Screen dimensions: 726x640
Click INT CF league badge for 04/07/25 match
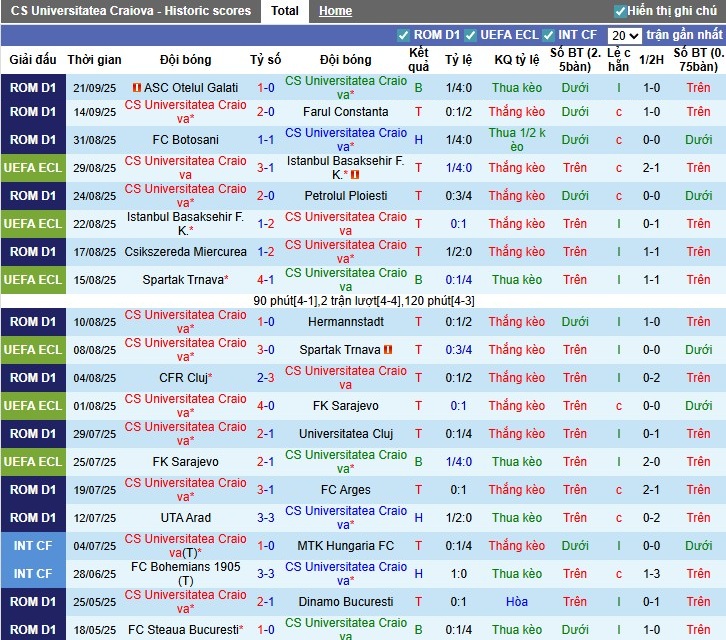(x=33, y=546)
